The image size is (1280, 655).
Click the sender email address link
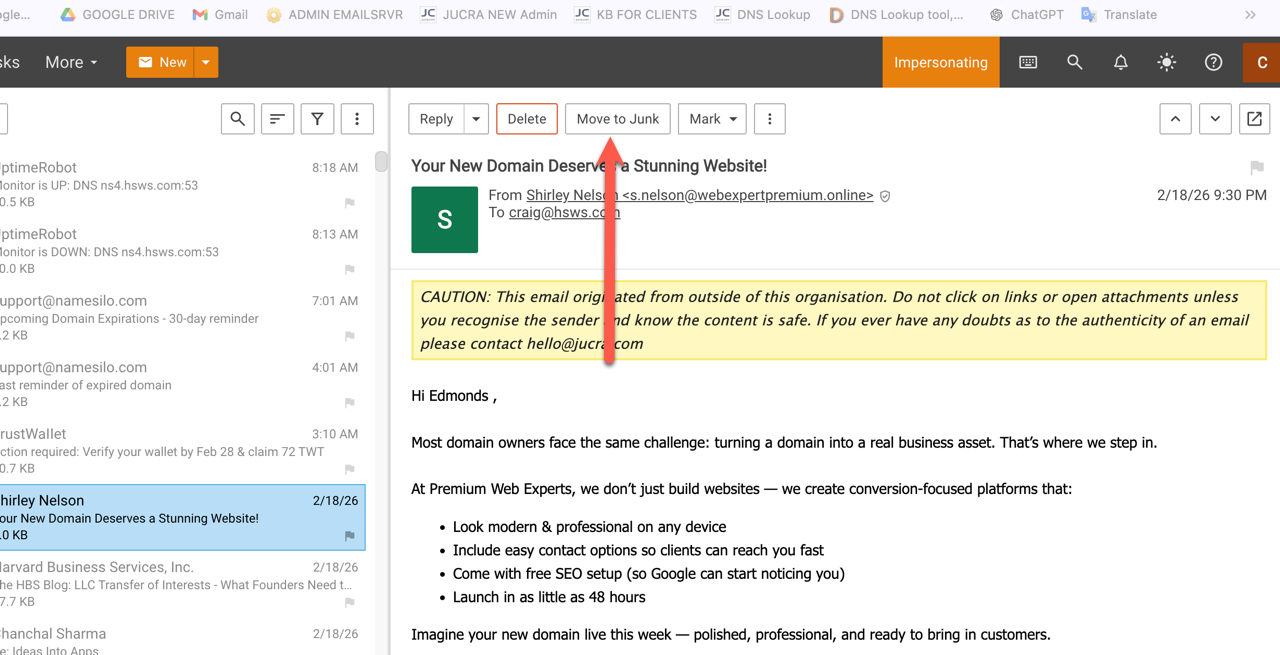tap(699, 195)
